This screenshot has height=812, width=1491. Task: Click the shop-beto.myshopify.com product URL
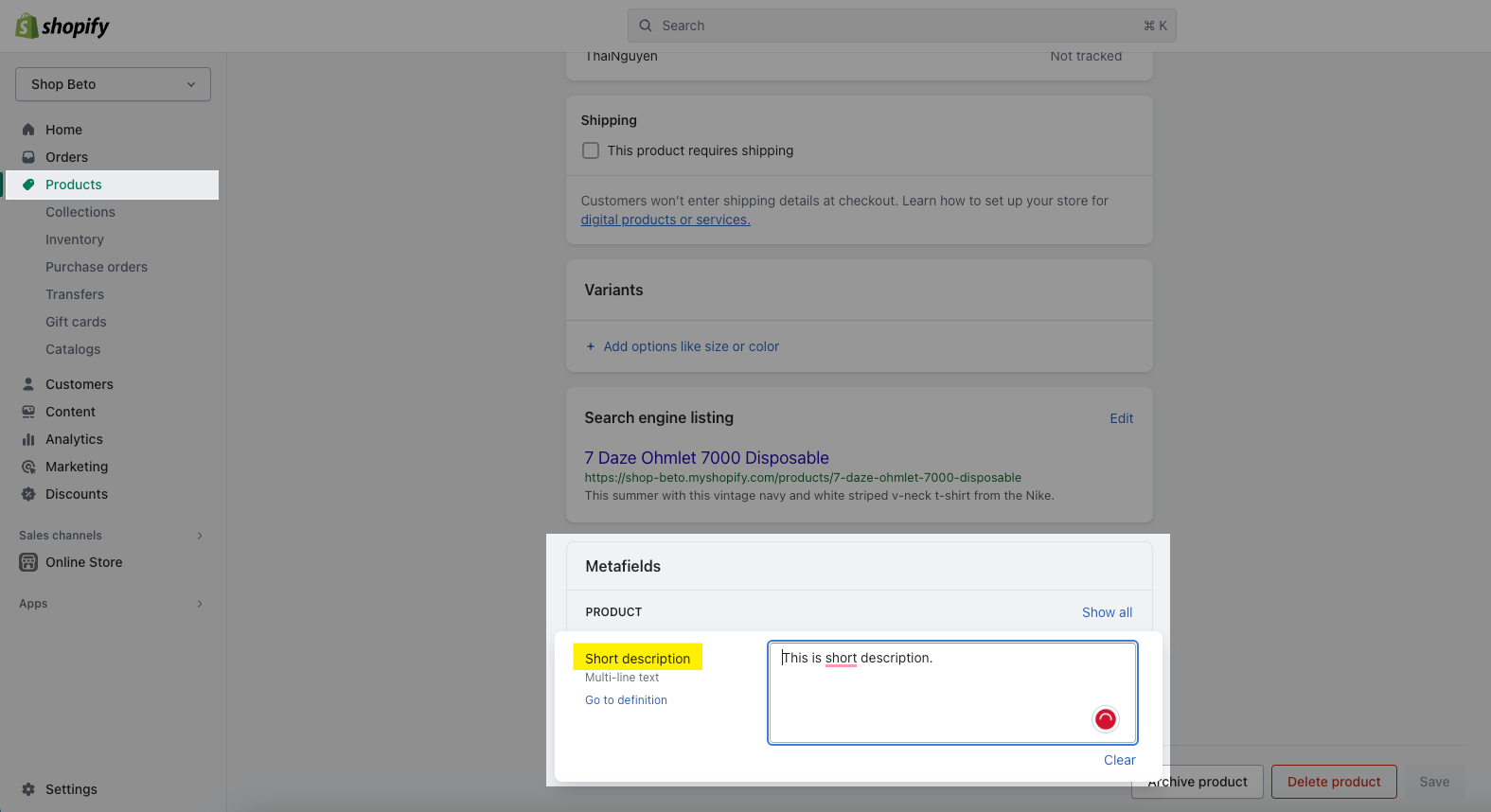tap(803, 478)
